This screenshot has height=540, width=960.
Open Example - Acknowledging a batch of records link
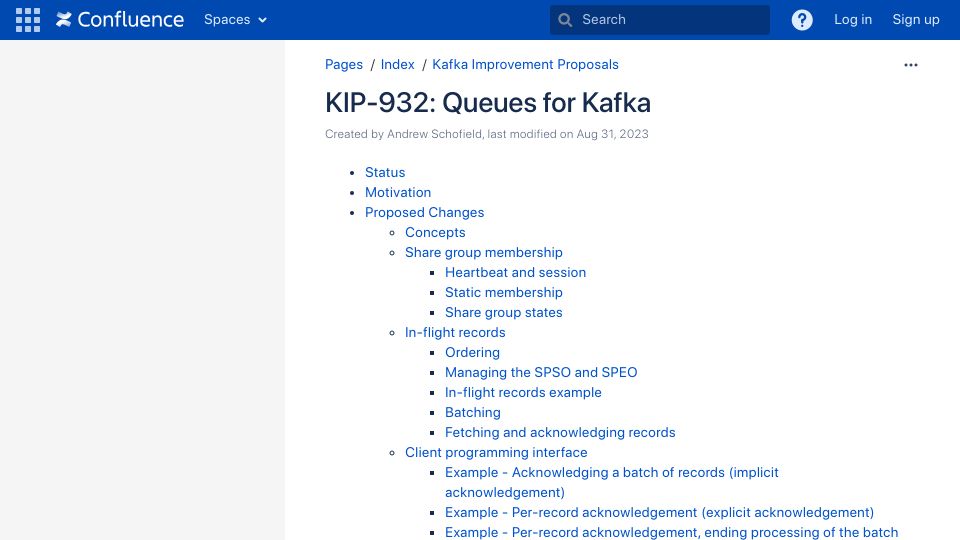click(612, 482)
